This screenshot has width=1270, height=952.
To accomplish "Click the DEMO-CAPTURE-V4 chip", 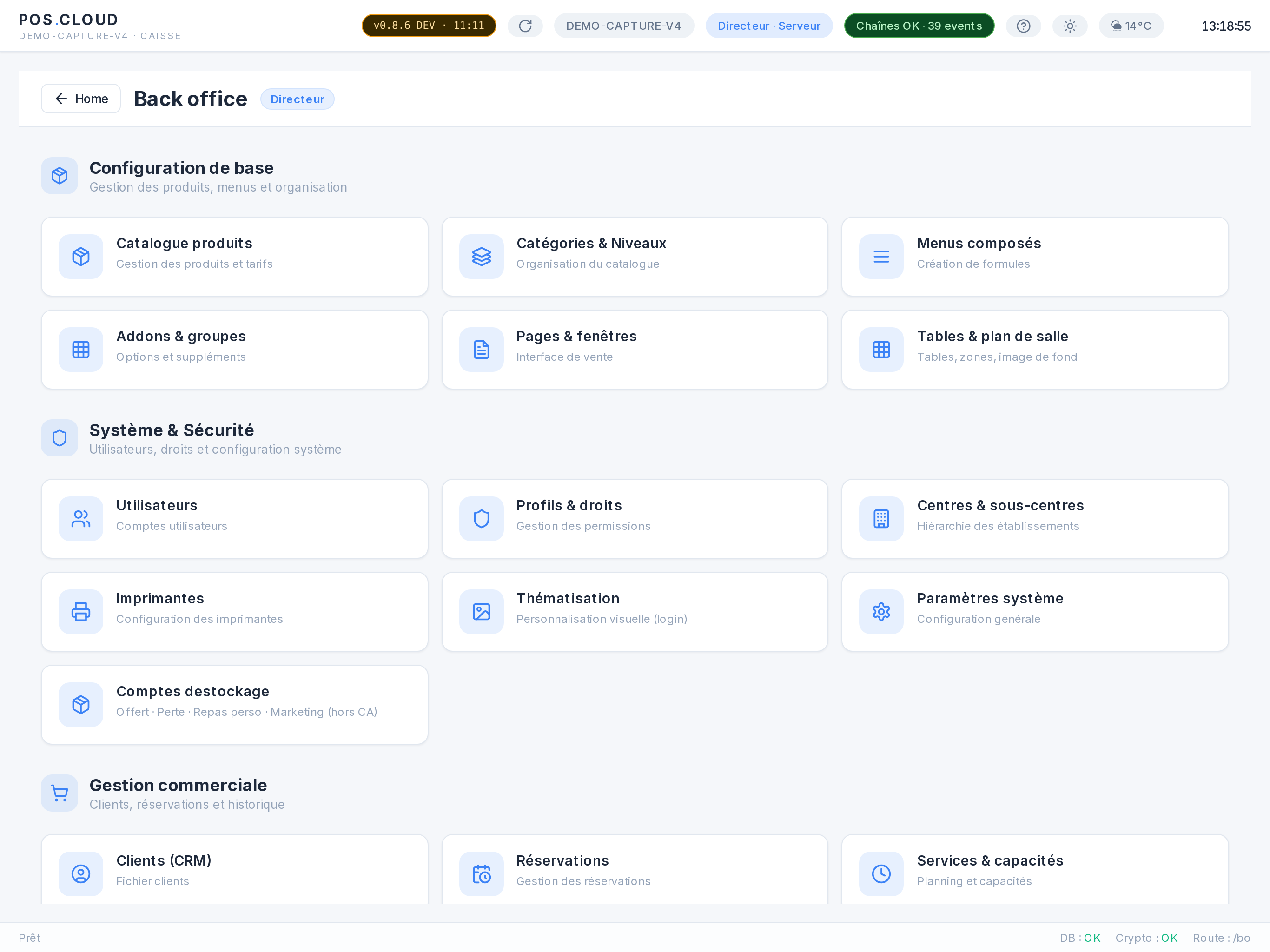I will point(623,26).
